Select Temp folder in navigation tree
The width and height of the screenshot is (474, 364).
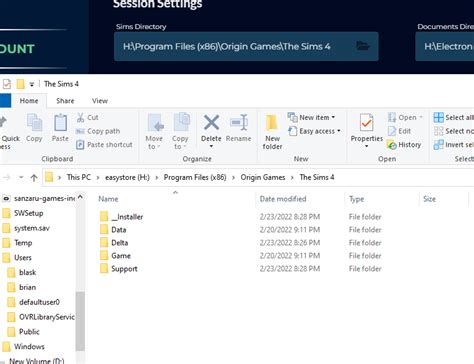pyautogui.click(x=23, y=243)
